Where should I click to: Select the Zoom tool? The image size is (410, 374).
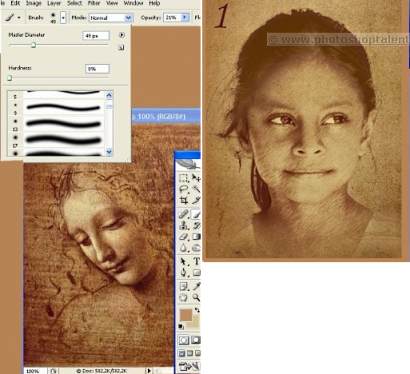pos(196,298)
